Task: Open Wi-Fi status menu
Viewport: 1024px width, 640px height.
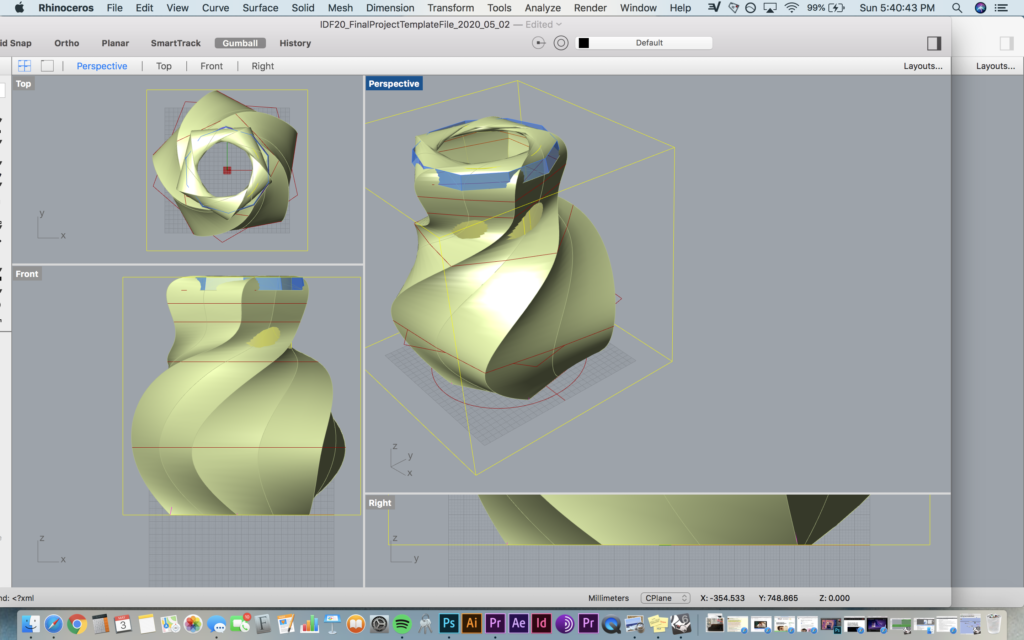Action: coord(792,8)
